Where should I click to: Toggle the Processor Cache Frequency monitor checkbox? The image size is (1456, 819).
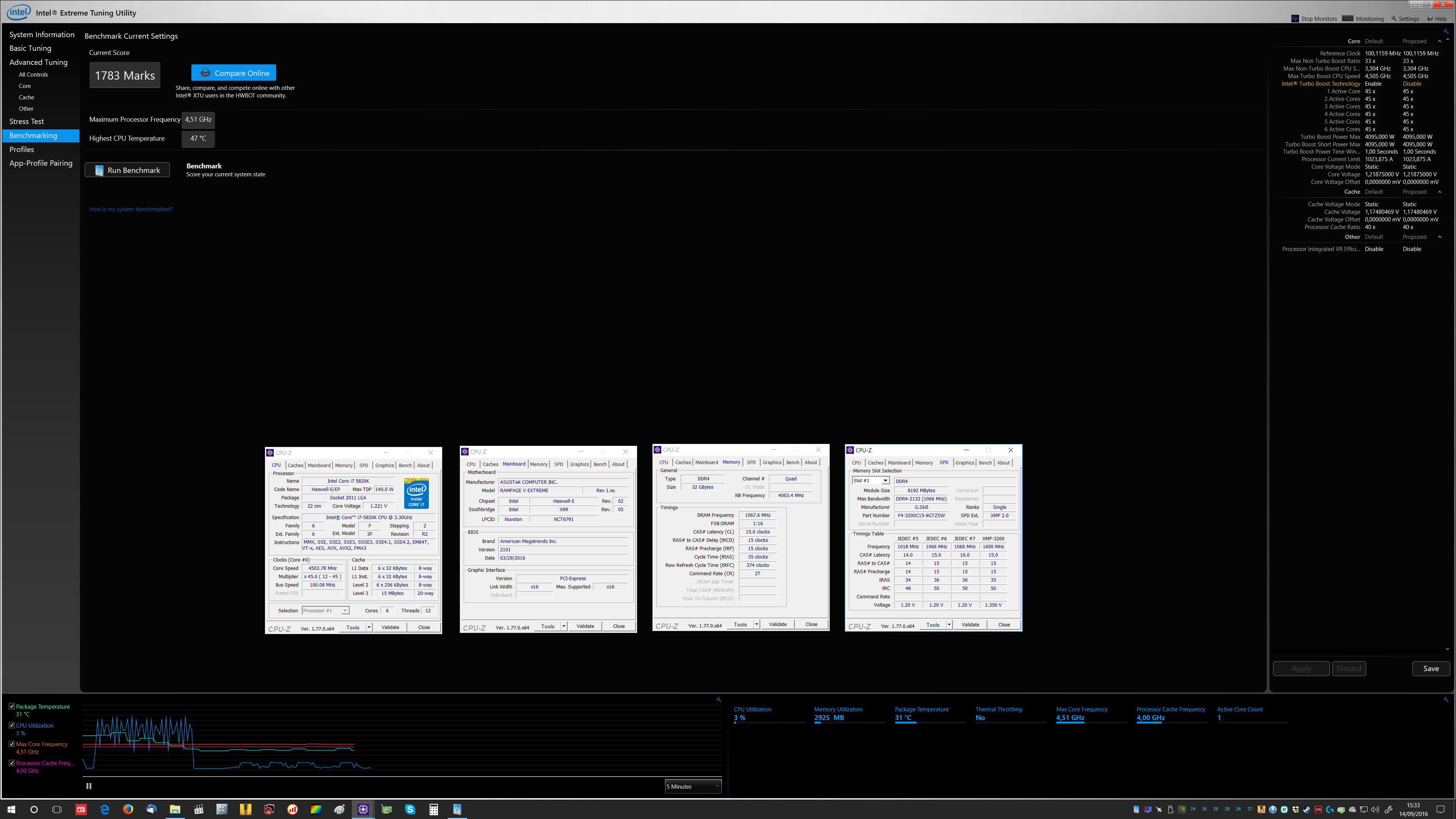coord(12,763)
